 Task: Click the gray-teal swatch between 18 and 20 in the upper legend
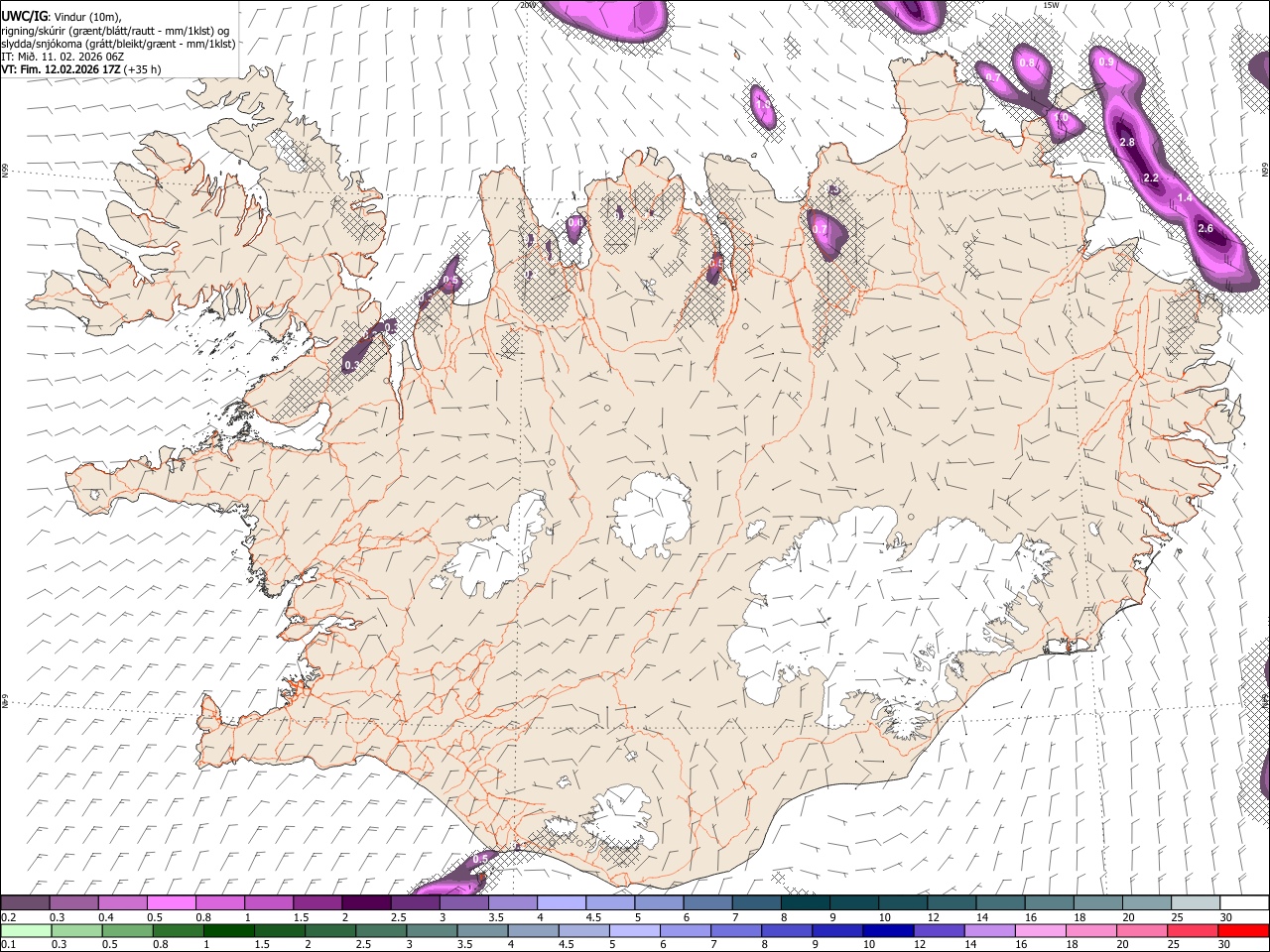(x=1099, y=902)
